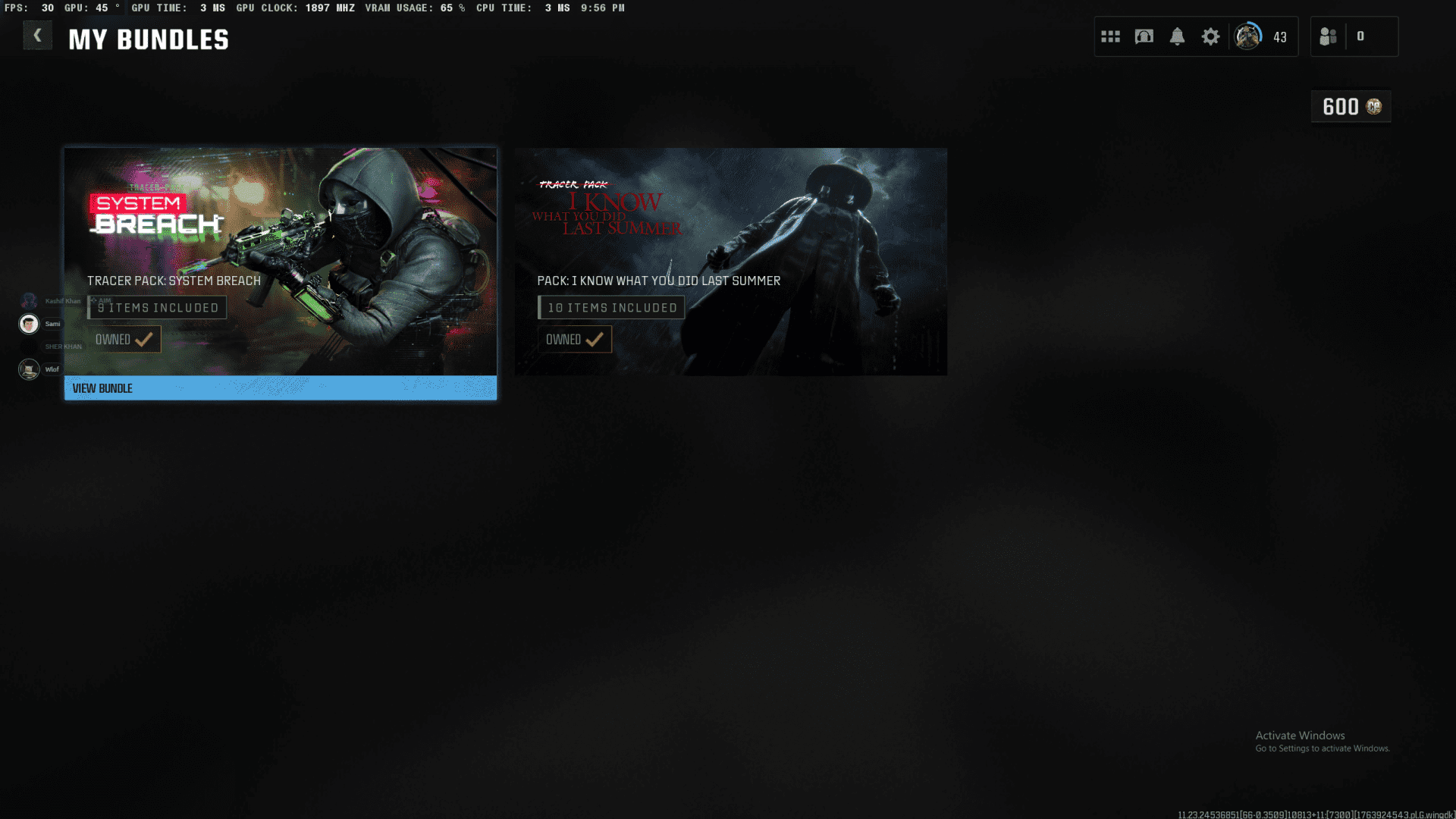This screenshot has height=819, width=1456.
Task: Click the View Bundle bar
Action: point(281,388)
